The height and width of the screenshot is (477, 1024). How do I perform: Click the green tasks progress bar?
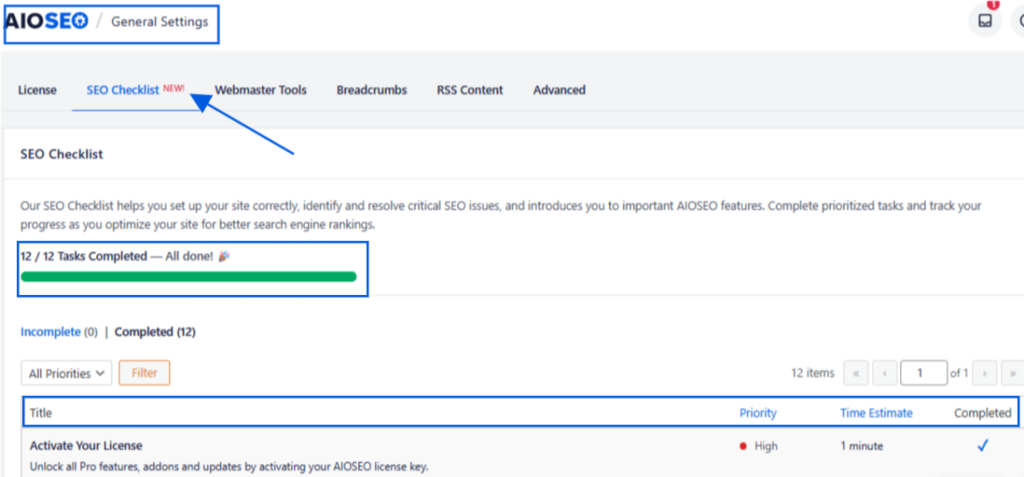click(x=189, y=276)
